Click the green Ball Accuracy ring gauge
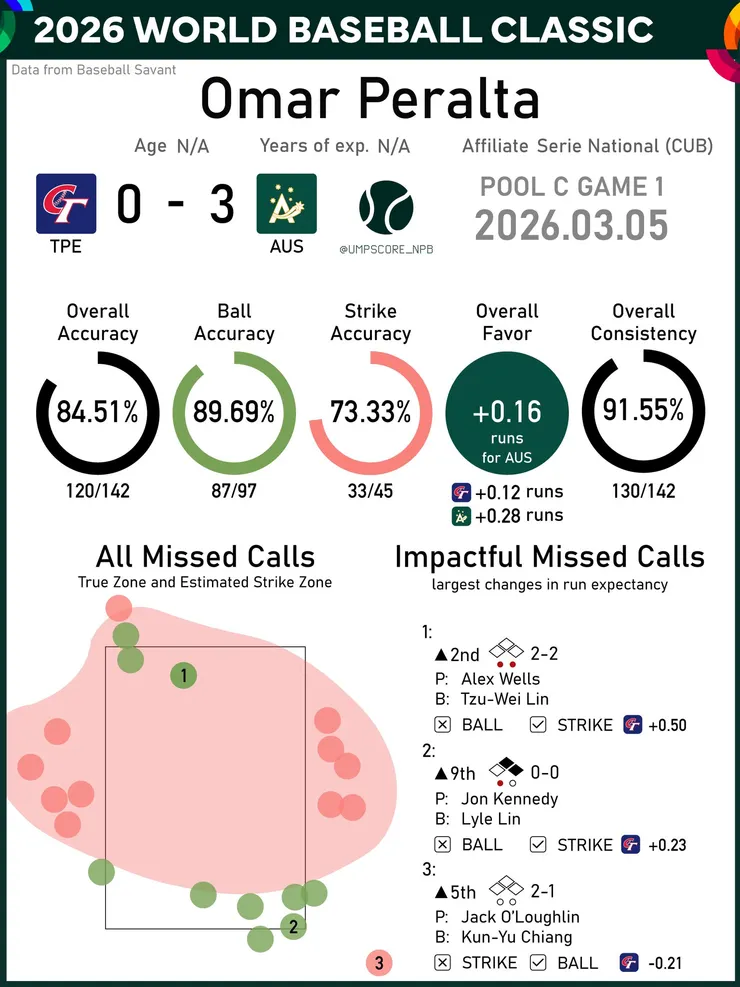 (x=234, y=412)
